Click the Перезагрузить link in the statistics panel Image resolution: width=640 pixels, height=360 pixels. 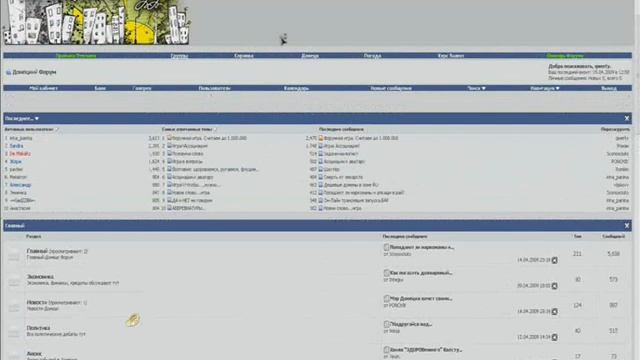615,129
